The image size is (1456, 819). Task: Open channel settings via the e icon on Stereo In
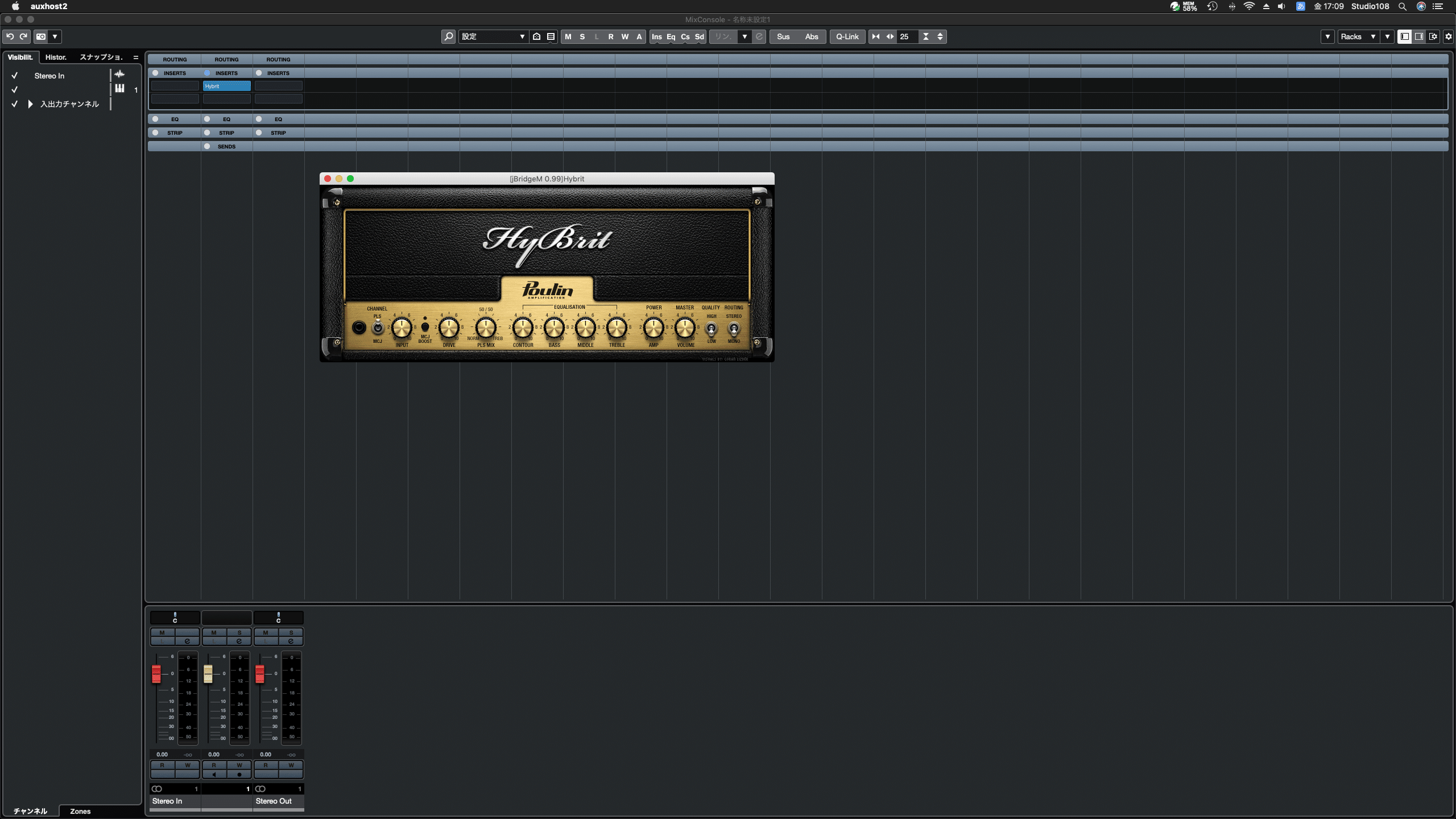pyautogui.click(x=187, y=642)
